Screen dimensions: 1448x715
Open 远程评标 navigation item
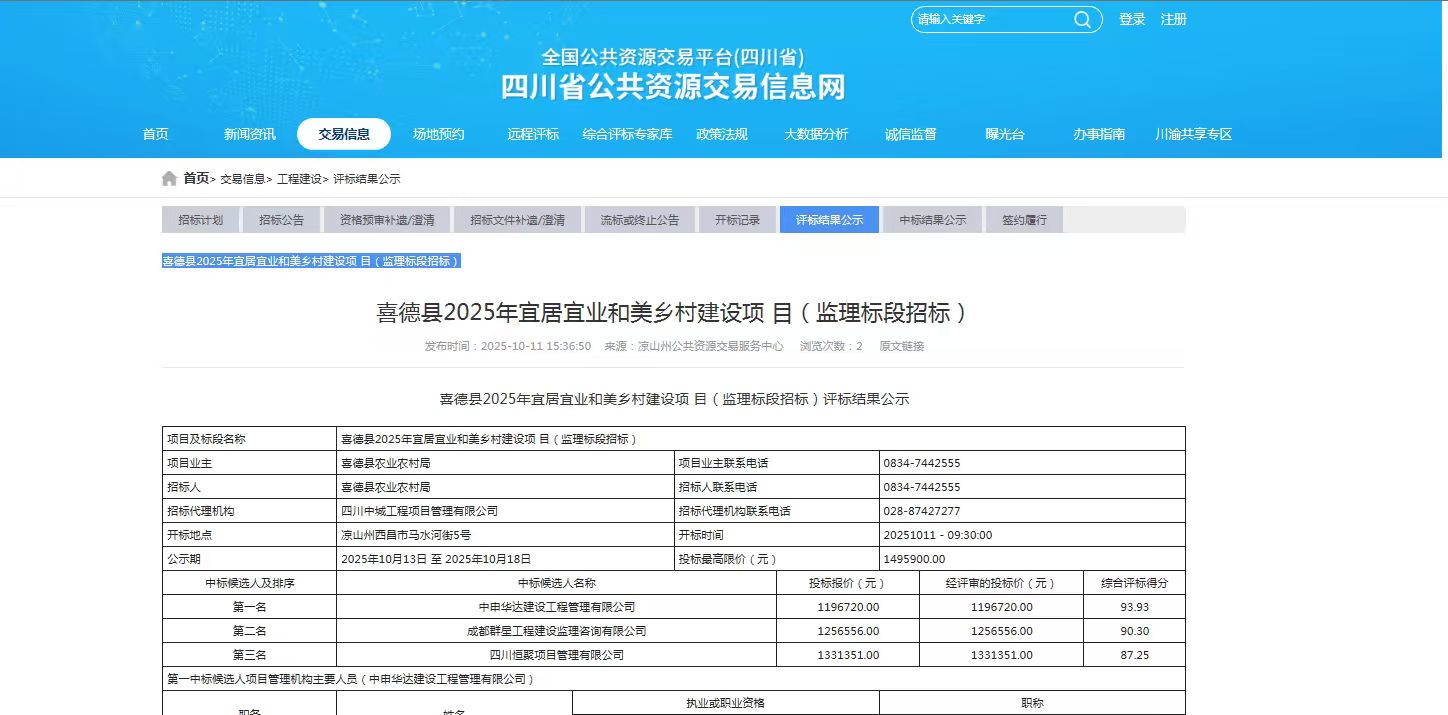tap(533, 134)
